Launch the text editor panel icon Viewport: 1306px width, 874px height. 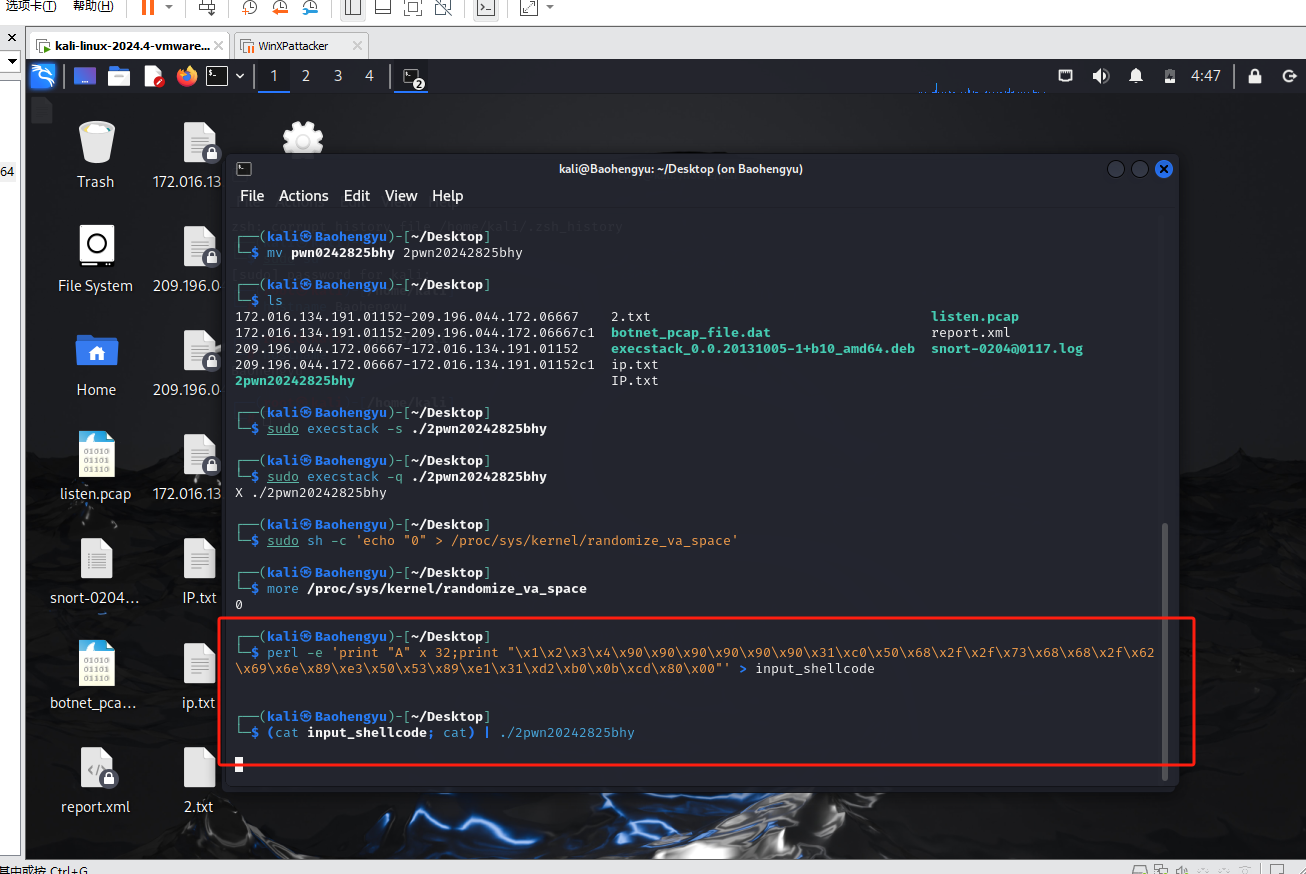point(153,76)
